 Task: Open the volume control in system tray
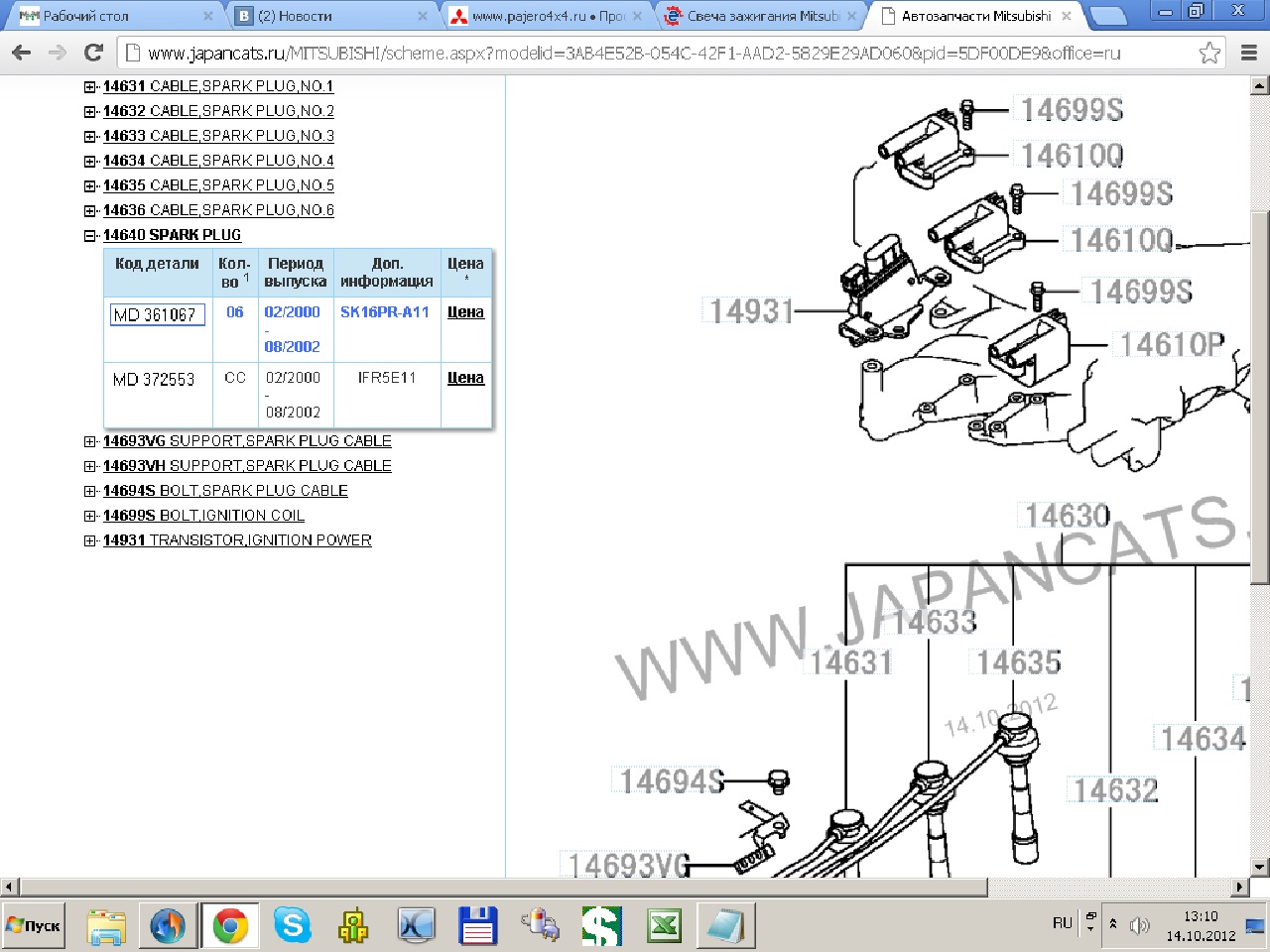[x=1139, y=925]
